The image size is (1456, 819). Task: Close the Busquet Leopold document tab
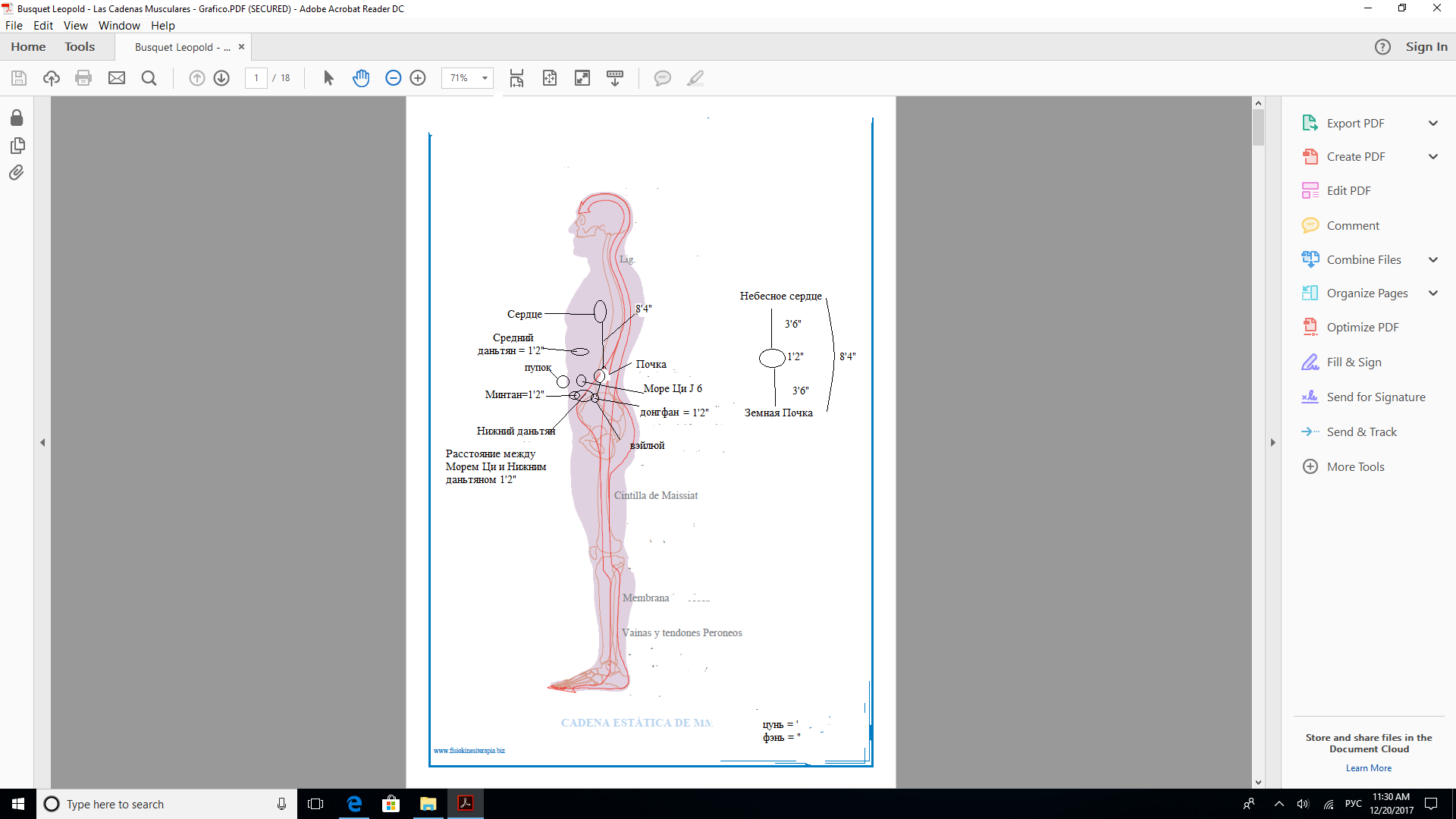(x=242, y=47)
